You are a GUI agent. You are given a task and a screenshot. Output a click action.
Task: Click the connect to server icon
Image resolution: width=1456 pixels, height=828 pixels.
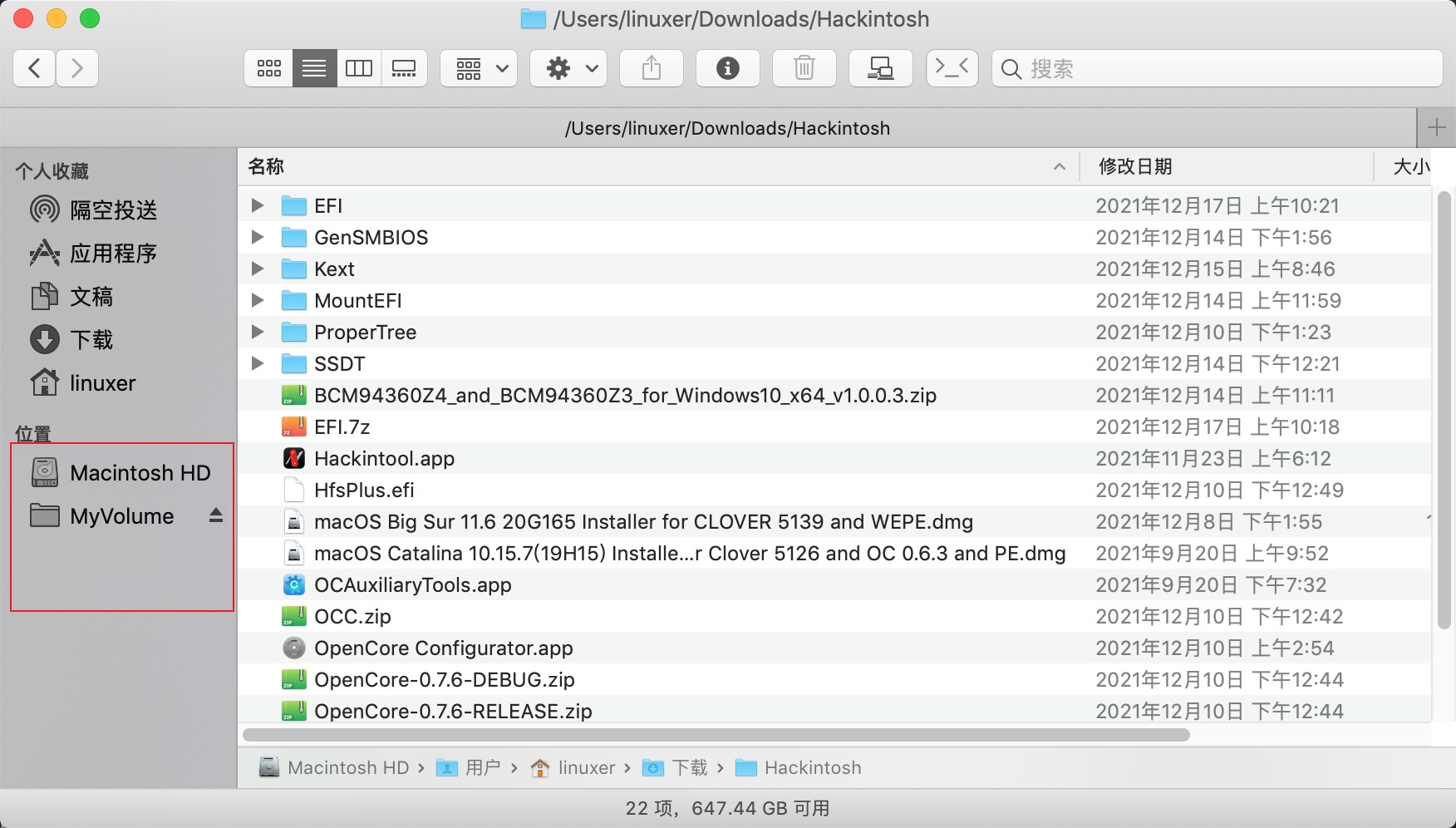[x=880, y=68]
